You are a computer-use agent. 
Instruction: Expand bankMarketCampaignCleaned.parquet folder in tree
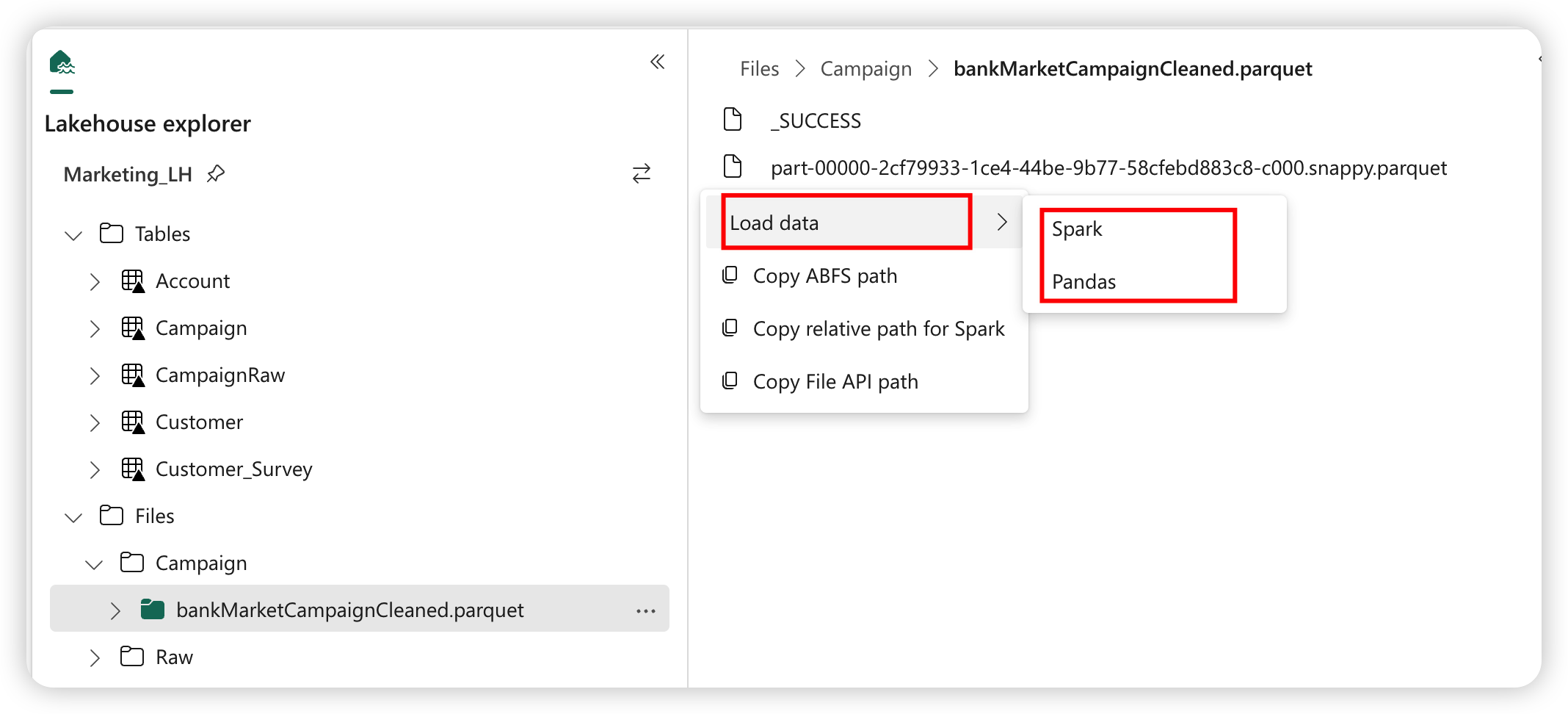point(115,610)
